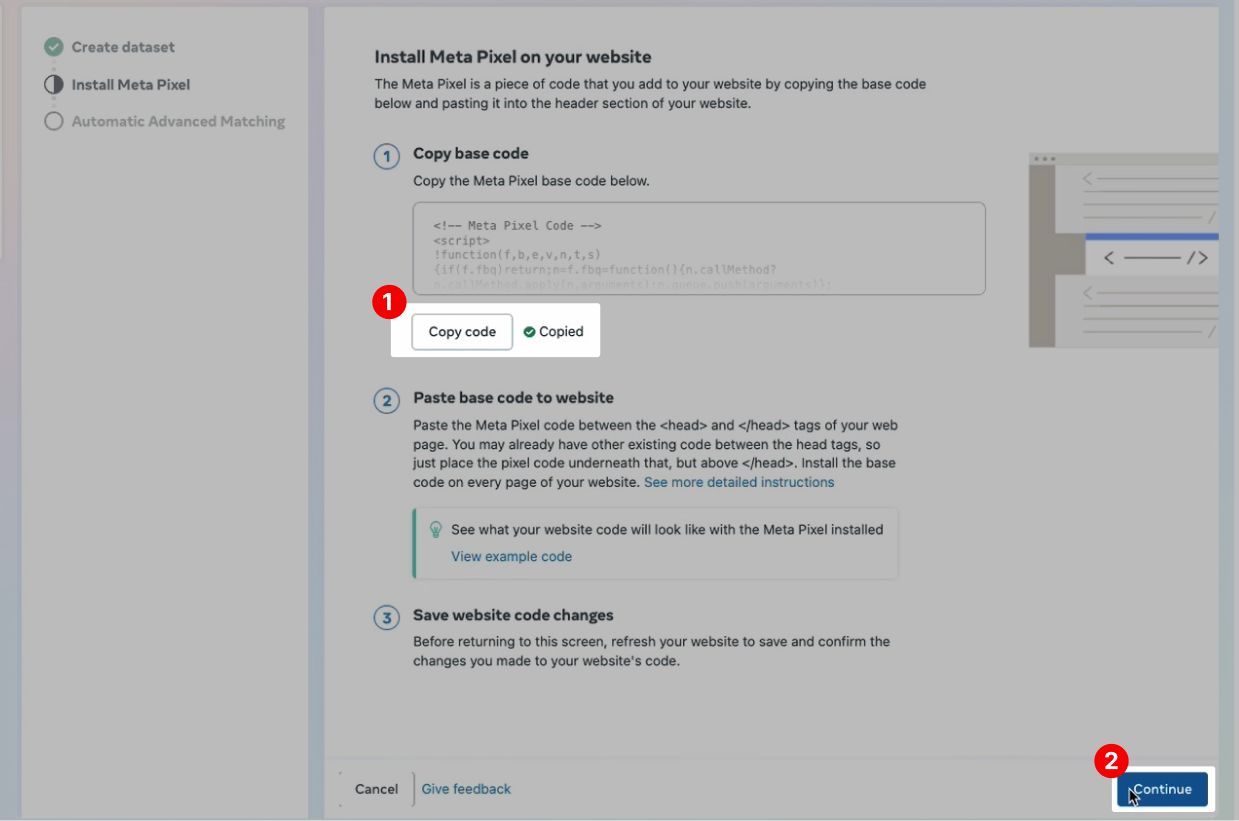Cancel the pixel installation dialog
This screenshot has height=821, width=1239.
[376, 789]
